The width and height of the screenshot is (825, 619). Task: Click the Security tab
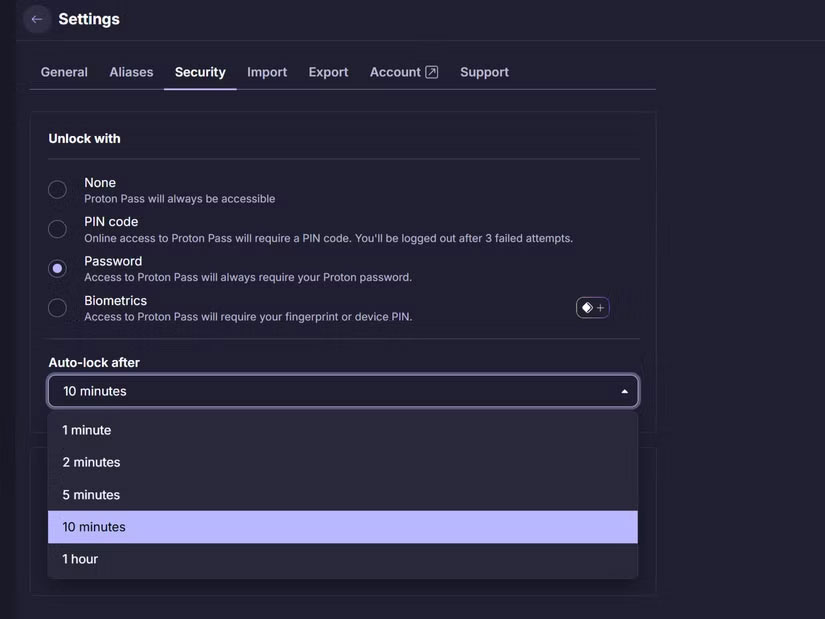(x=200, y=72)
